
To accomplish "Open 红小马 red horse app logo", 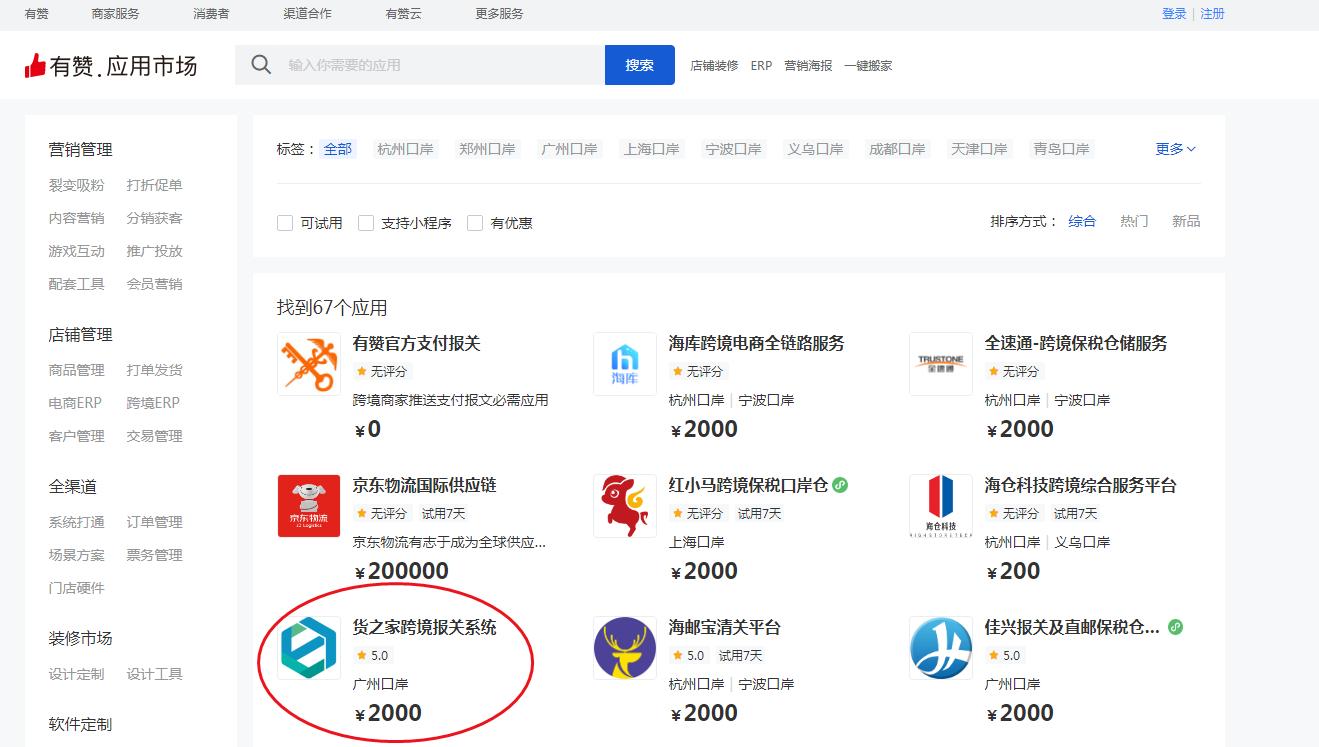I will click(x=625, y=506).
